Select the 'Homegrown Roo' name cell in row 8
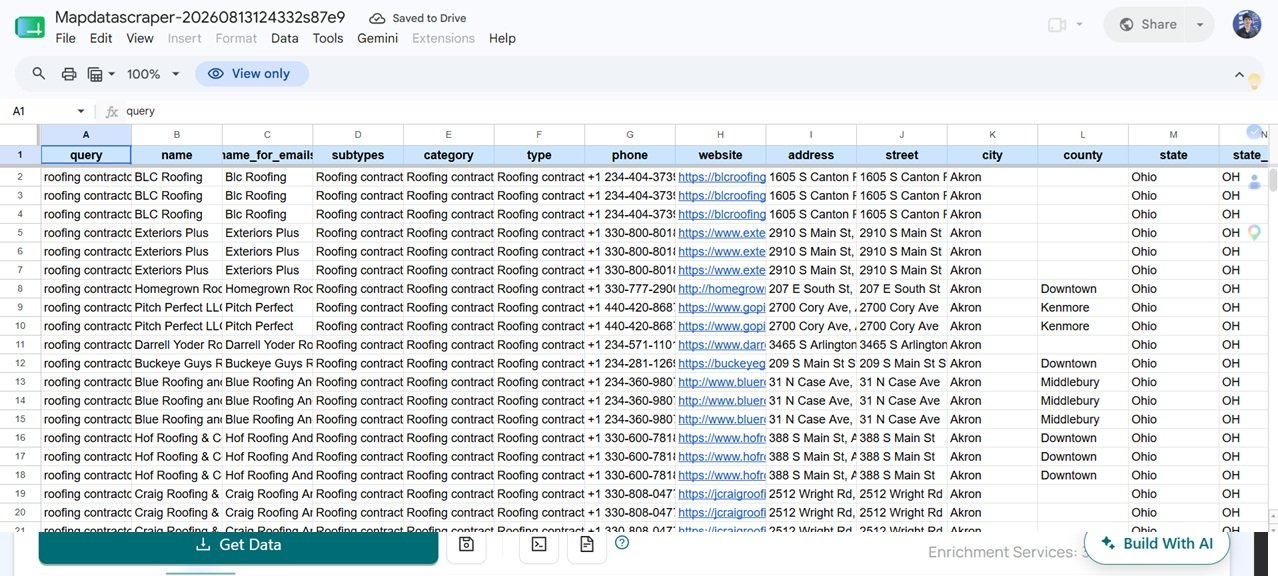Screen dimensions: 1278x576 177,289
